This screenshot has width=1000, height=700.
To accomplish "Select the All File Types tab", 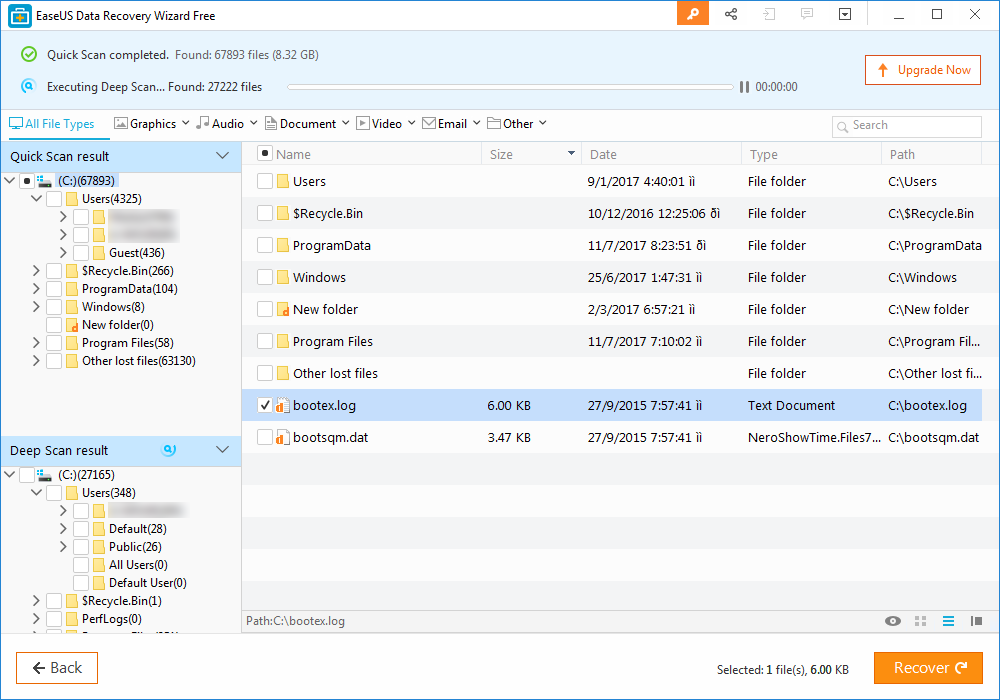I will pos(52,124).
